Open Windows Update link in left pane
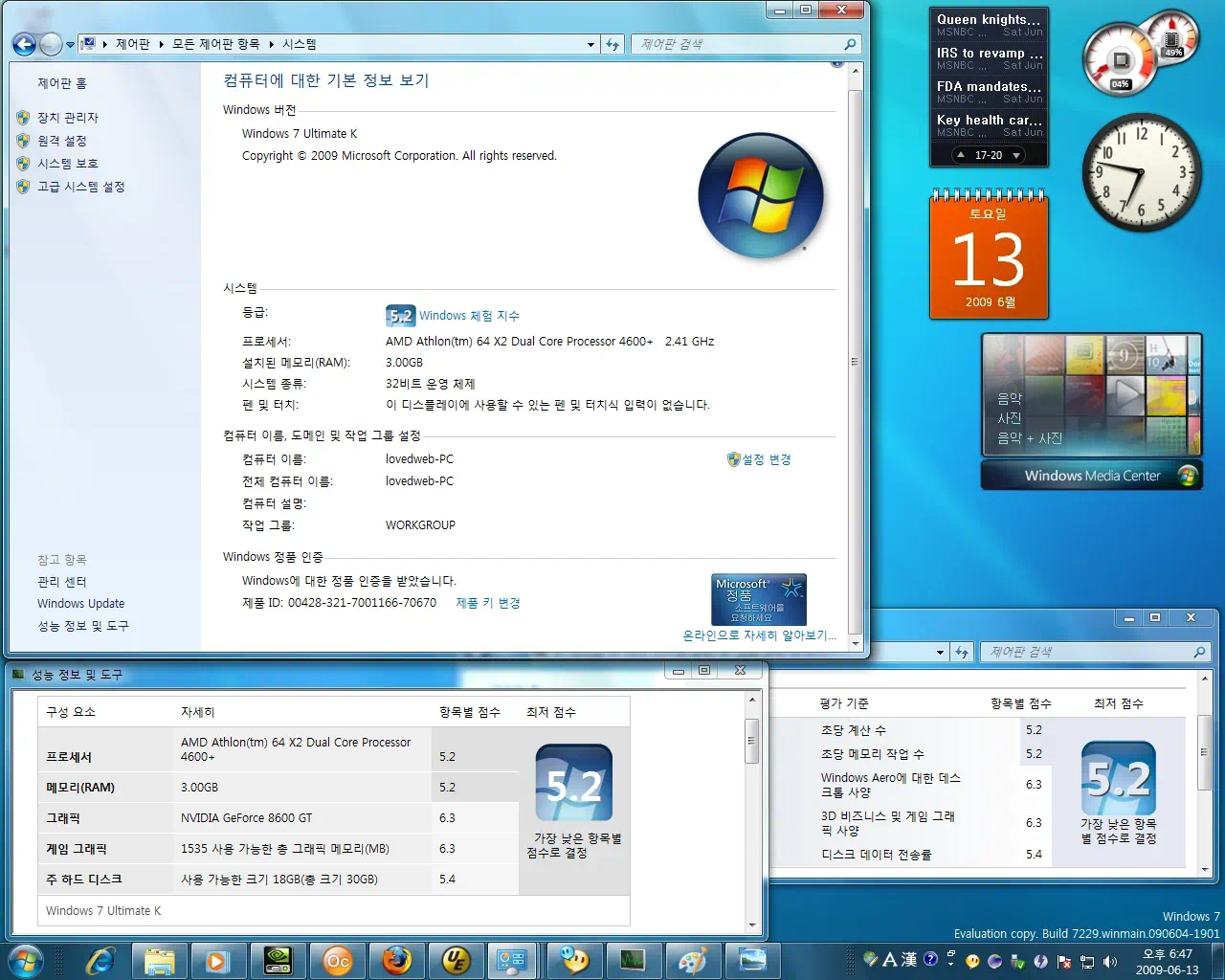1225x980 pixels. tap(81, 604)
